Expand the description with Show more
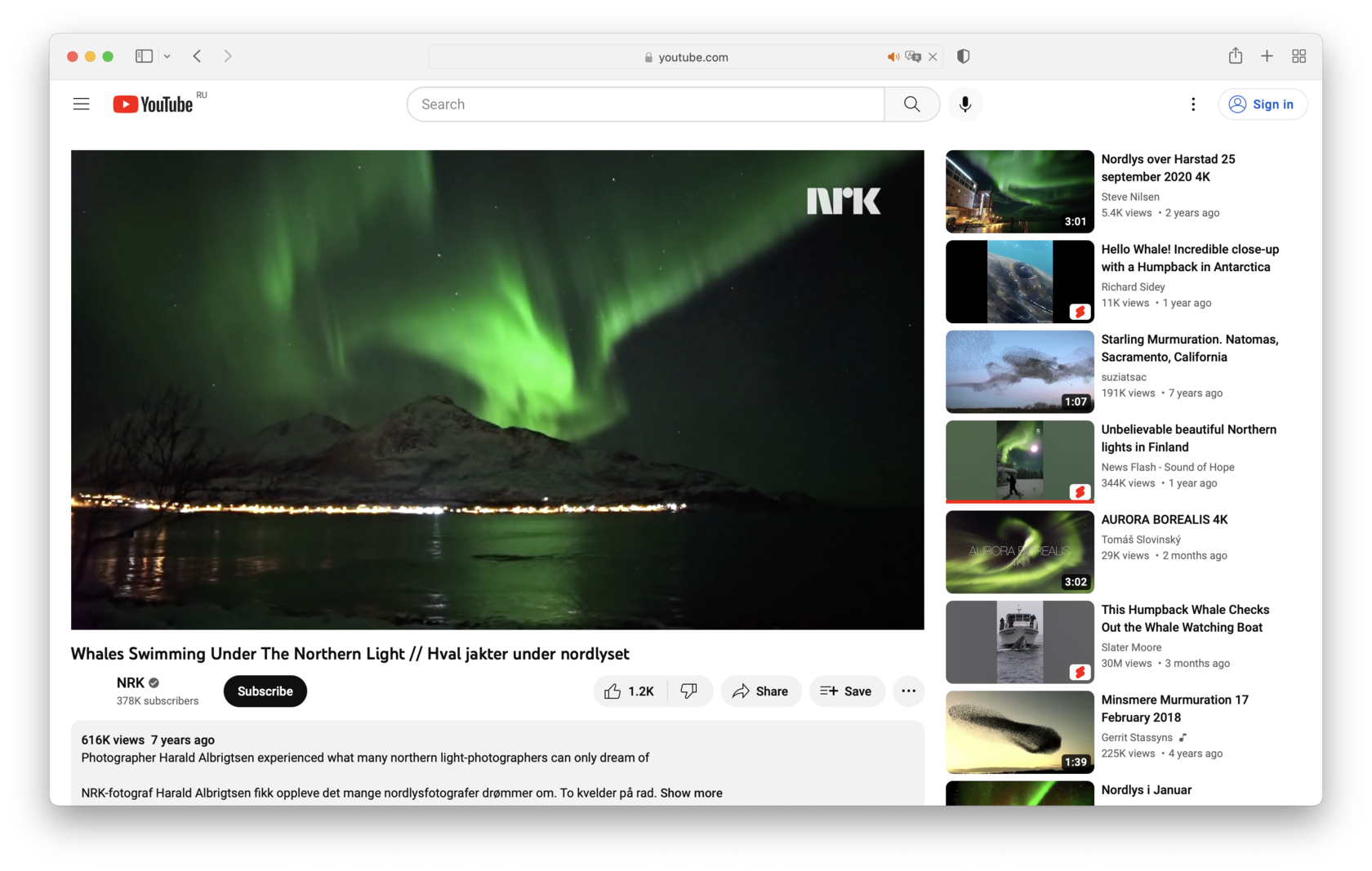Screen dimensions: 1372x871 pos(691,792)
